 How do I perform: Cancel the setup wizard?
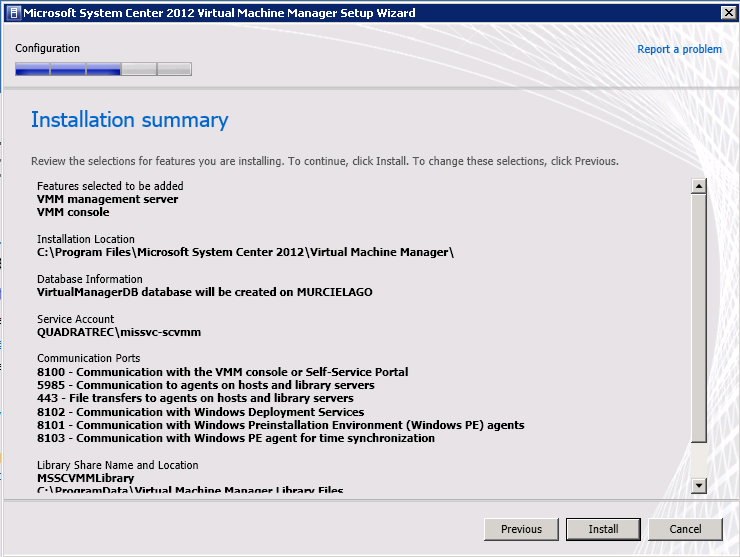[x=685, y=529]
